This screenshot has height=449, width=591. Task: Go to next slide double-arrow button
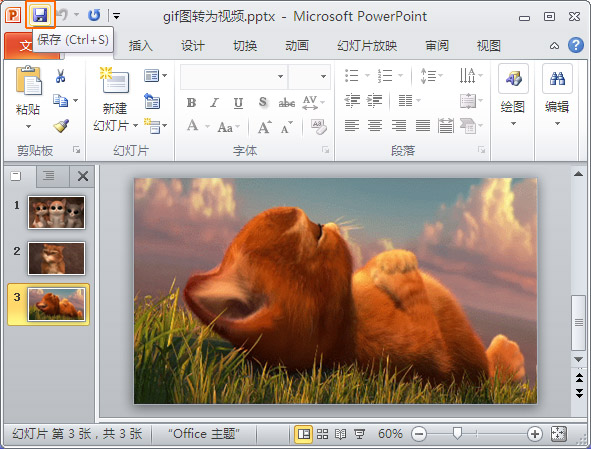coord(579,394)
